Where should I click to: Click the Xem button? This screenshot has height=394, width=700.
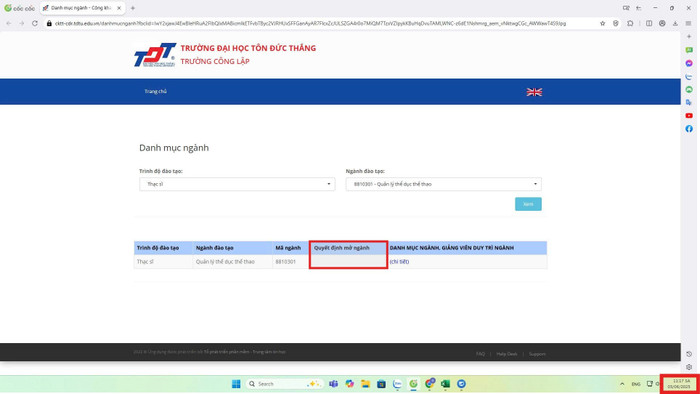pyautogui.click(x=528, y=204)
